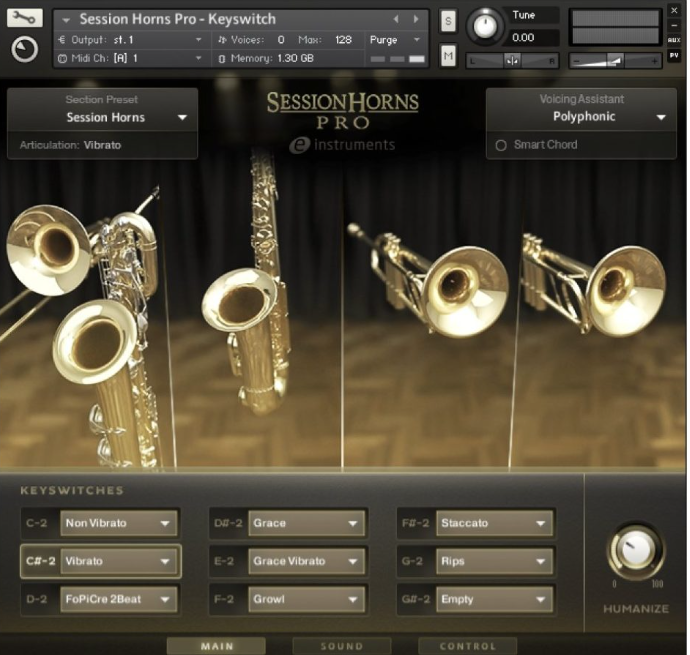
Task: Open the F#-2 Staccato keyswitch dropdown
Action: tap(494, 523)
